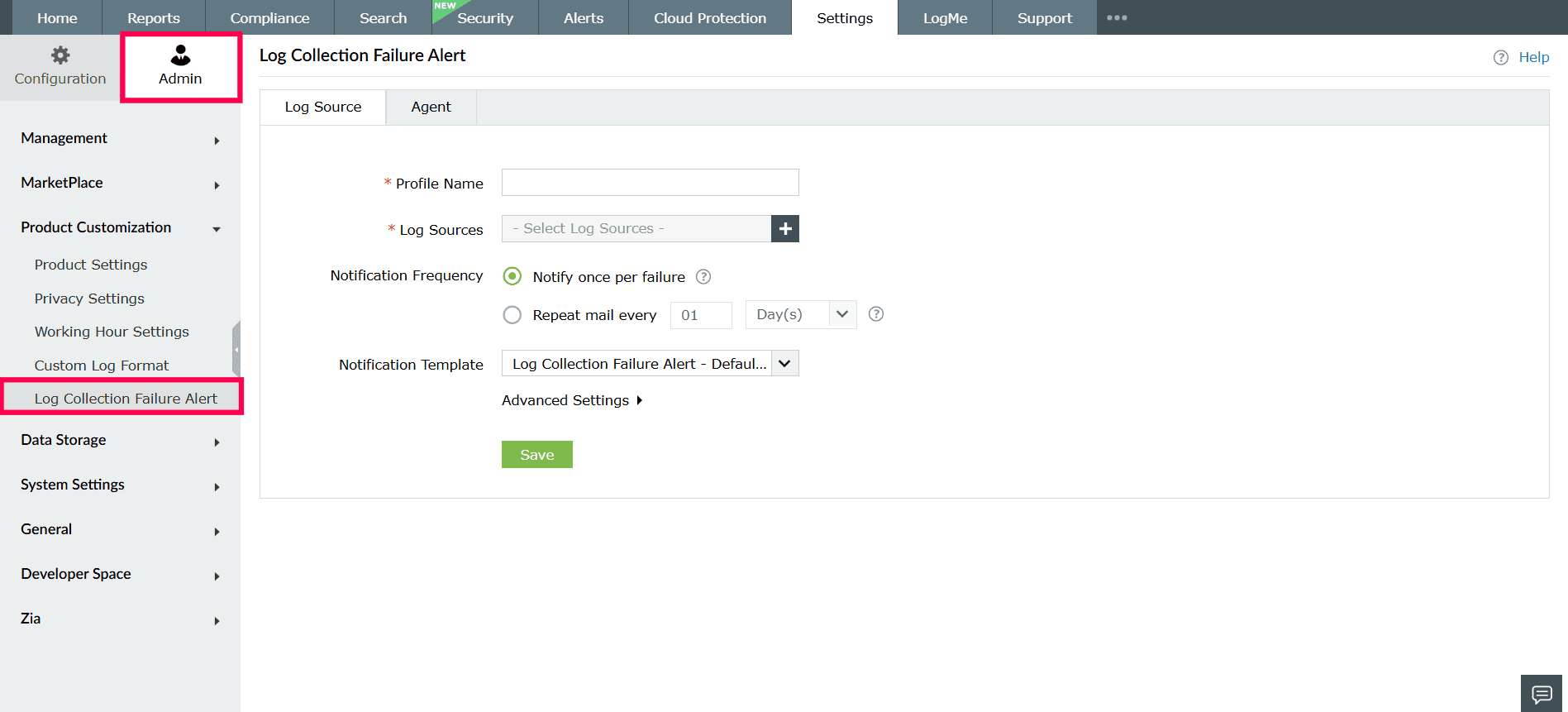
Task: Click the Save button
Action: [x=537, y=455]
